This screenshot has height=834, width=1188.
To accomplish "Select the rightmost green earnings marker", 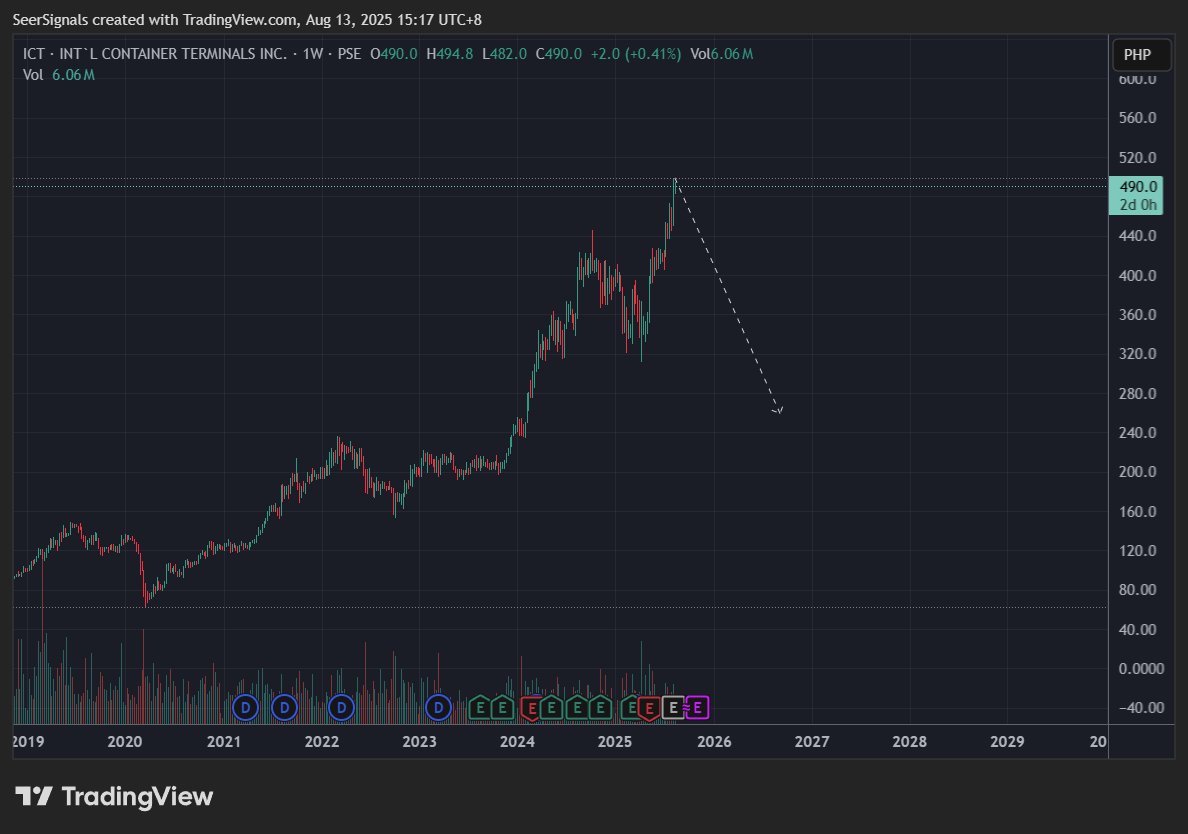I will [631, 708].
